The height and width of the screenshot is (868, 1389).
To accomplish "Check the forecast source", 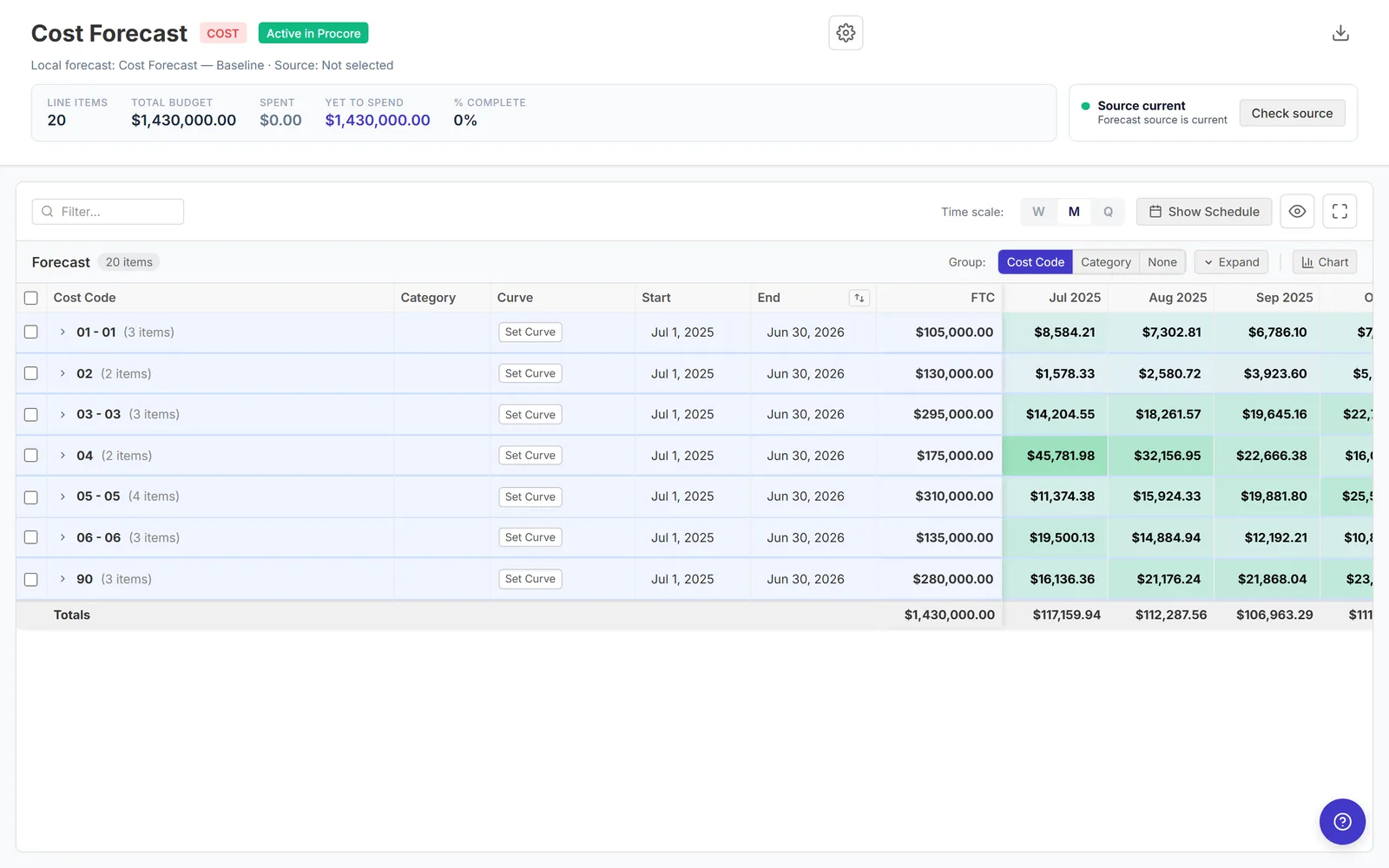I will click(1292, 114).
